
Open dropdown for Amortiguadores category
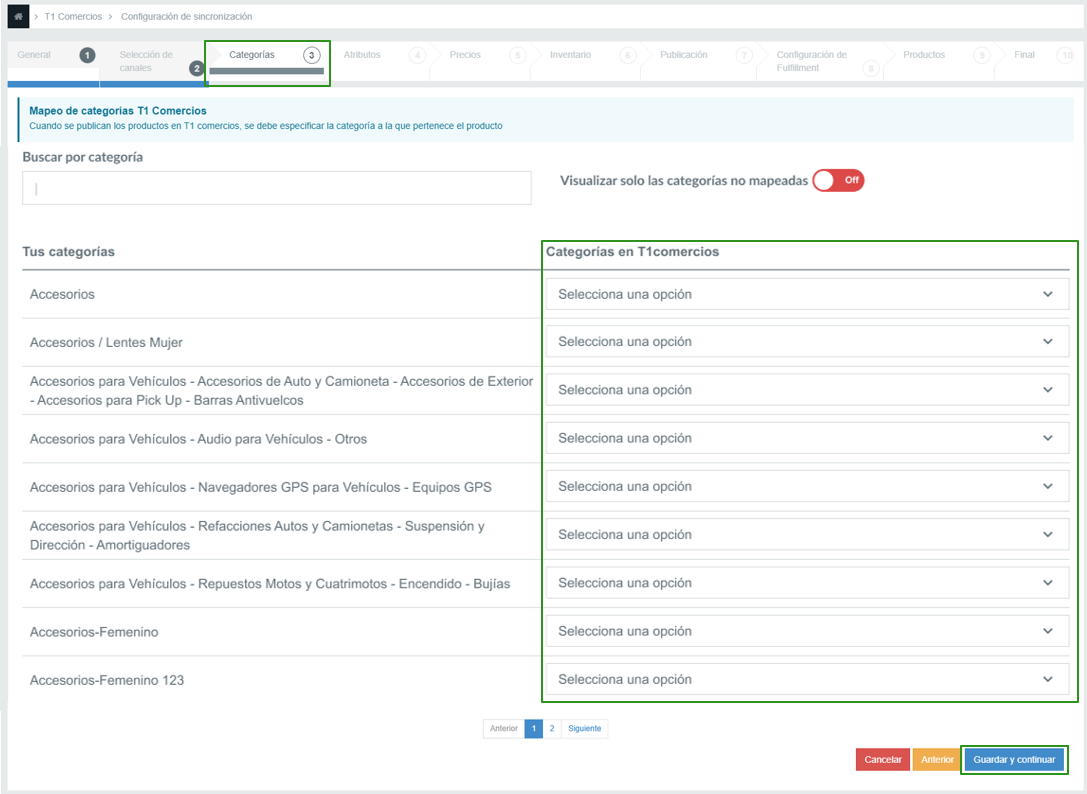coord(807,535)
